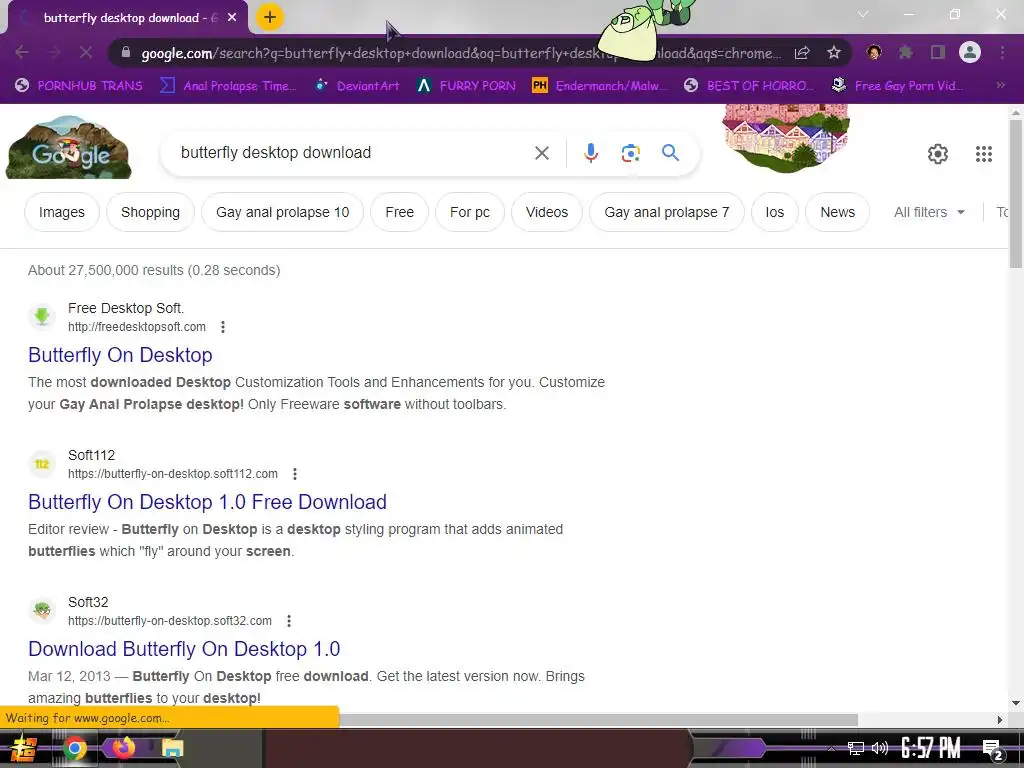The height and width of the screenshot is (768, 1024).
Task: Open a new tab with the plus button
Action: (x=270, y=18)
